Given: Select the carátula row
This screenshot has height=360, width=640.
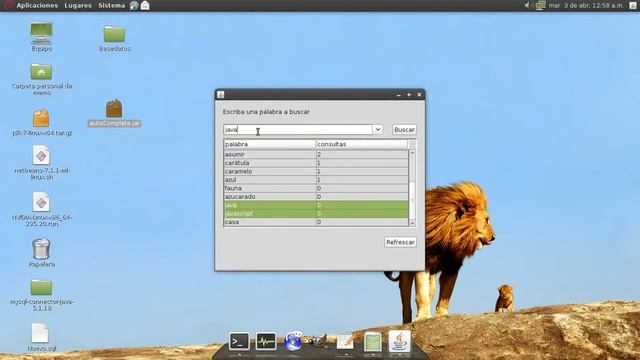Looking at the screenshot, I should pyautogui.click(x=316, y=163).
